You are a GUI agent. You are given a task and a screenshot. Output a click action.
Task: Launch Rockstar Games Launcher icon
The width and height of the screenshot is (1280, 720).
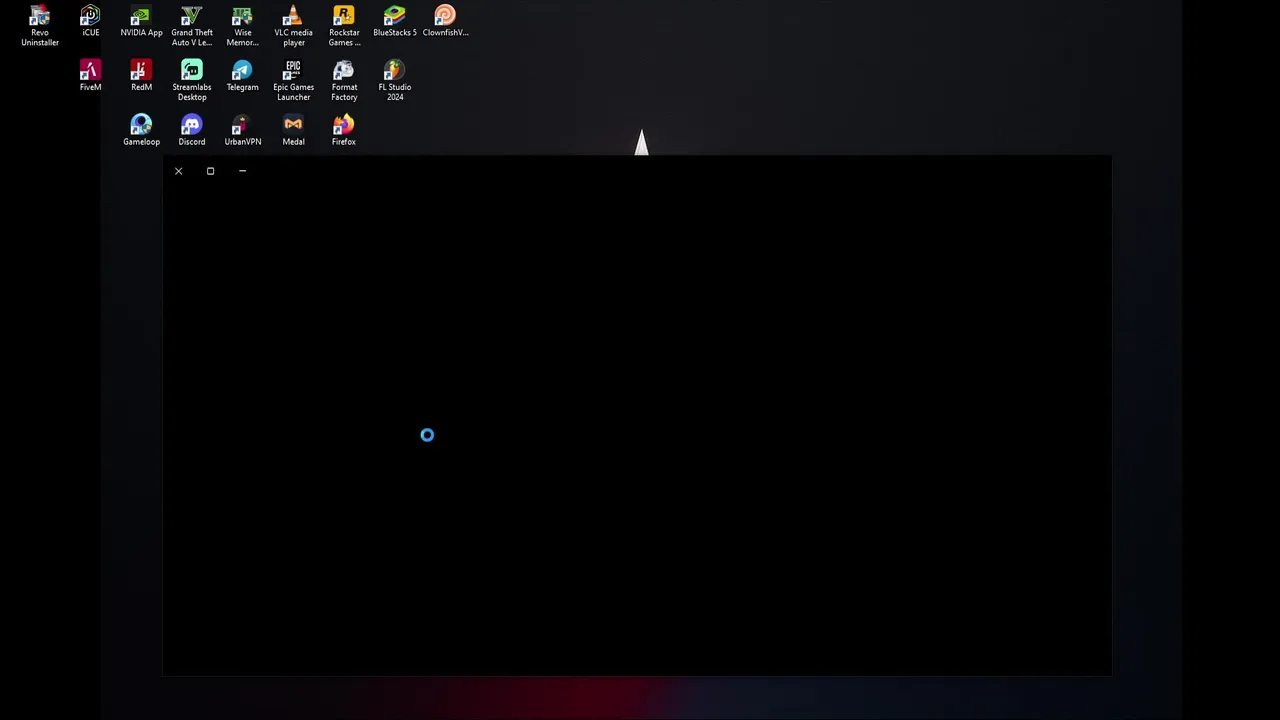pos(344,26)
